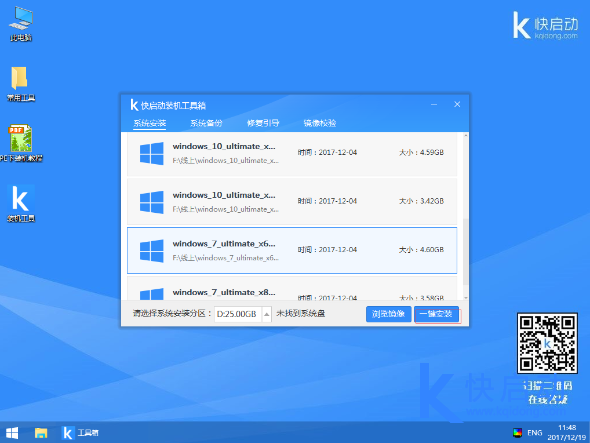Select the 系统安装 tab
This screenshot has width=590, height=443.
point(149,123)
